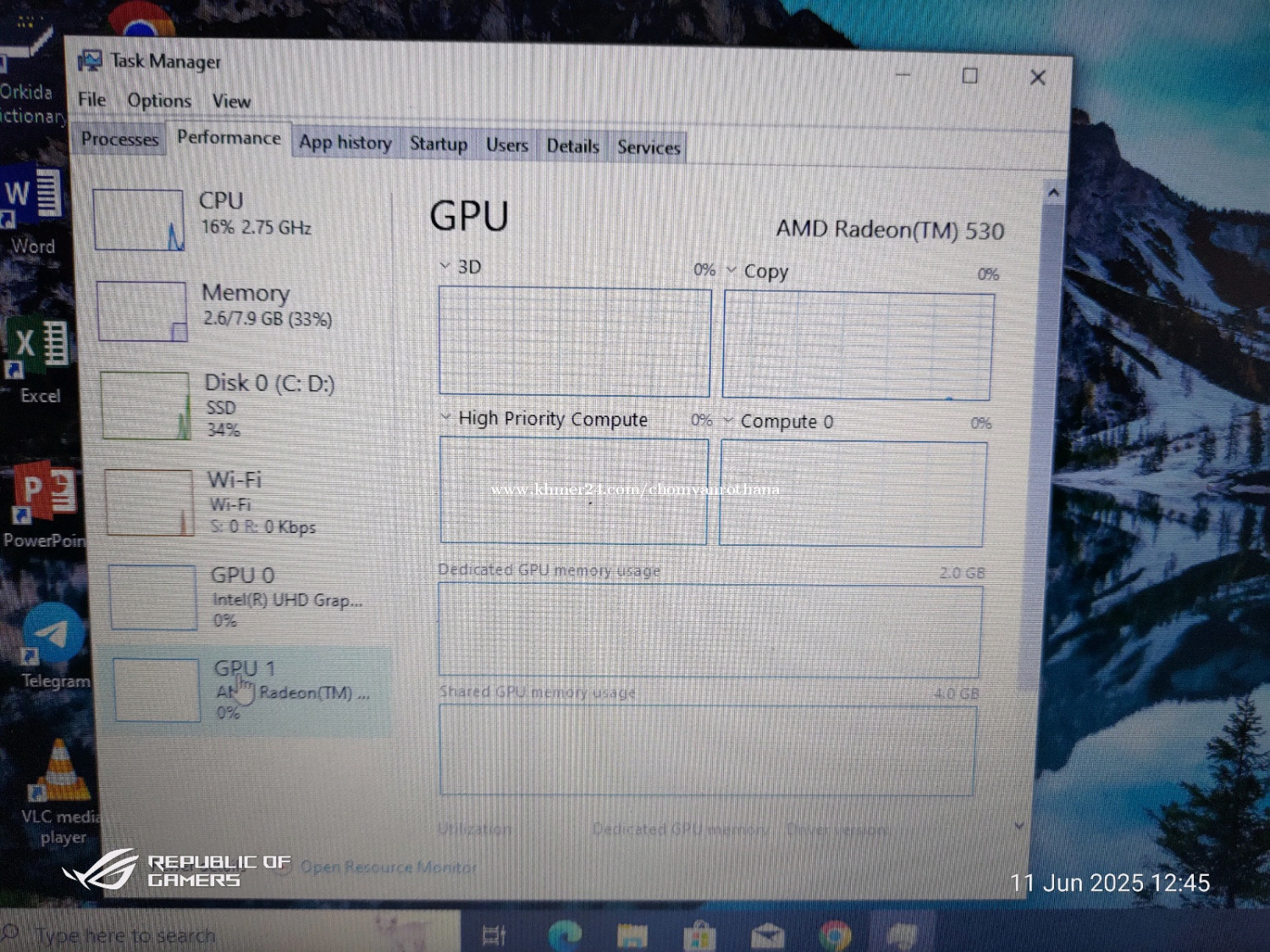This screenshot has width=1270, height=952.
Task: Click the Dedicated GPU memory usage graph
Action: pyautogui.click(x=710, y=630)
